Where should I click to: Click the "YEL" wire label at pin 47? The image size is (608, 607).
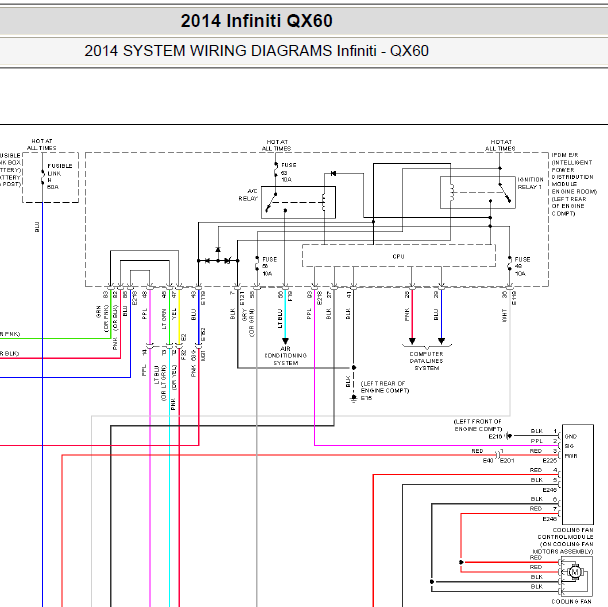pos(174,314)
